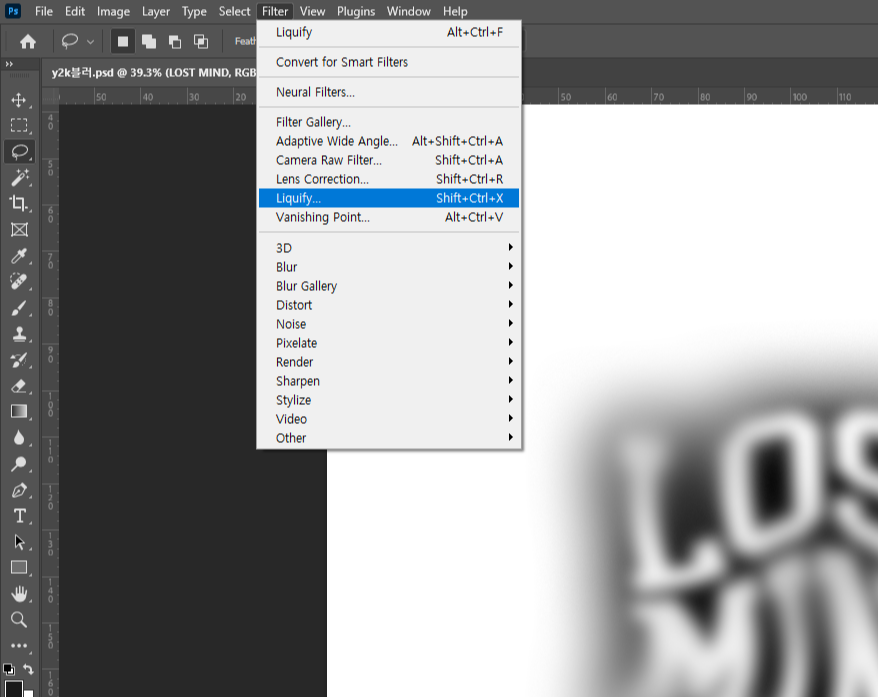The height and width of the screenshot is (697, 878).
Task: Enable New Selection mode
Action: 123,41
